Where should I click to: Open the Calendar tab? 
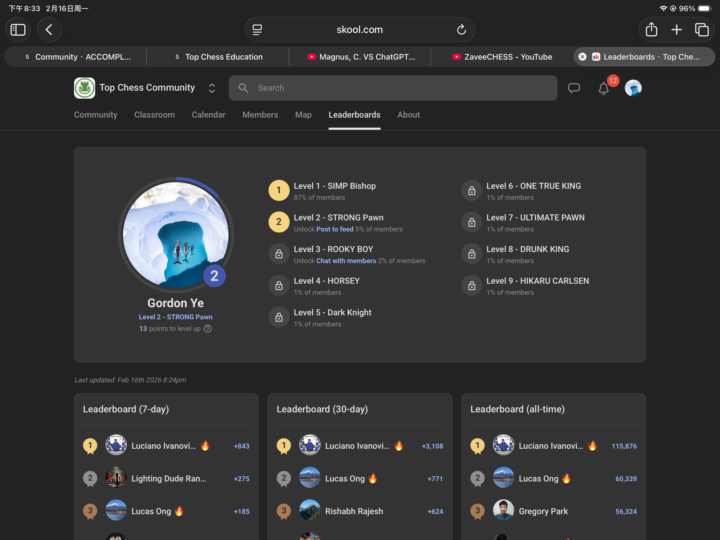208,115
